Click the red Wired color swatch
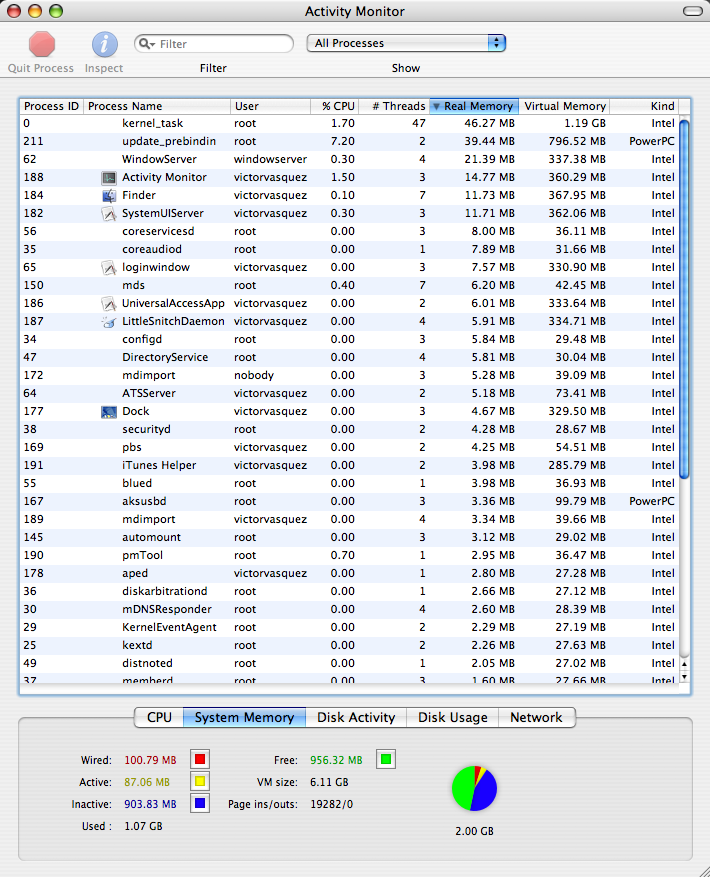 (x=200, y=760)
